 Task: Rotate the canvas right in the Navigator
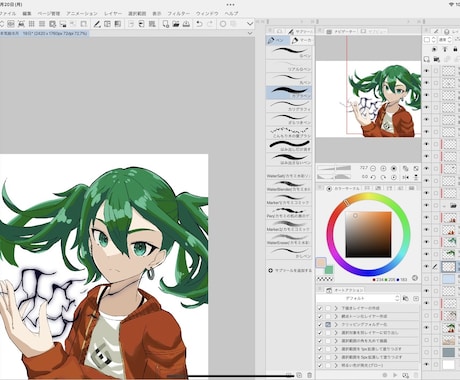pyautogui.click(x=383, y=177)
